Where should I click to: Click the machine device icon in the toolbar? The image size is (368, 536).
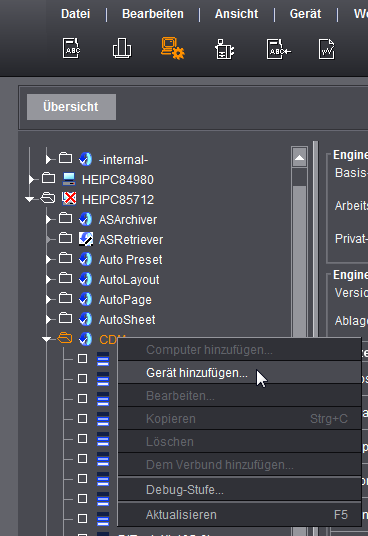224,49
